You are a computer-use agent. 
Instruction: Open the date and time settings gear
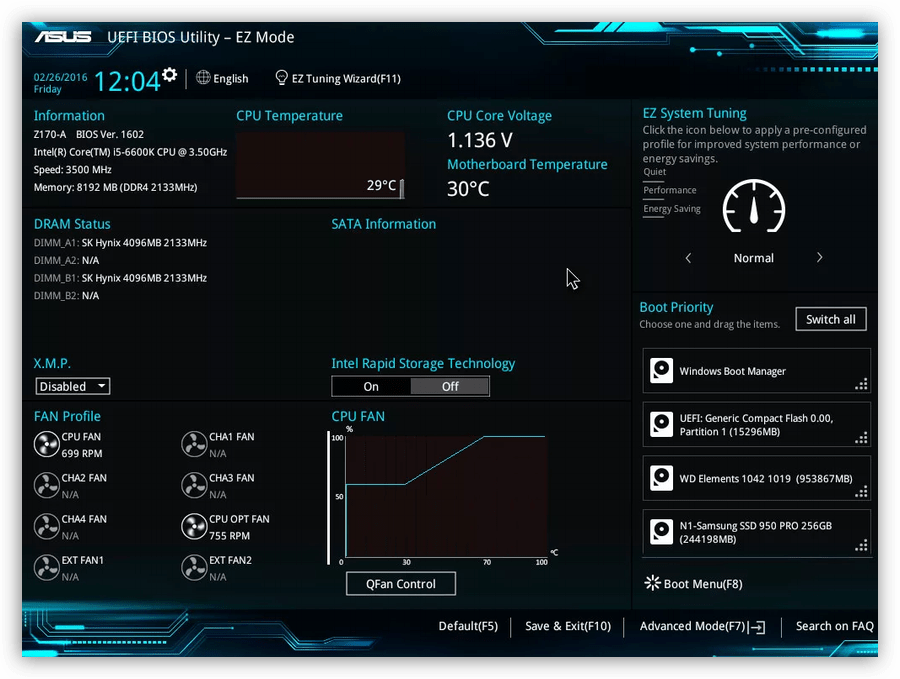[x=169, y=75]
